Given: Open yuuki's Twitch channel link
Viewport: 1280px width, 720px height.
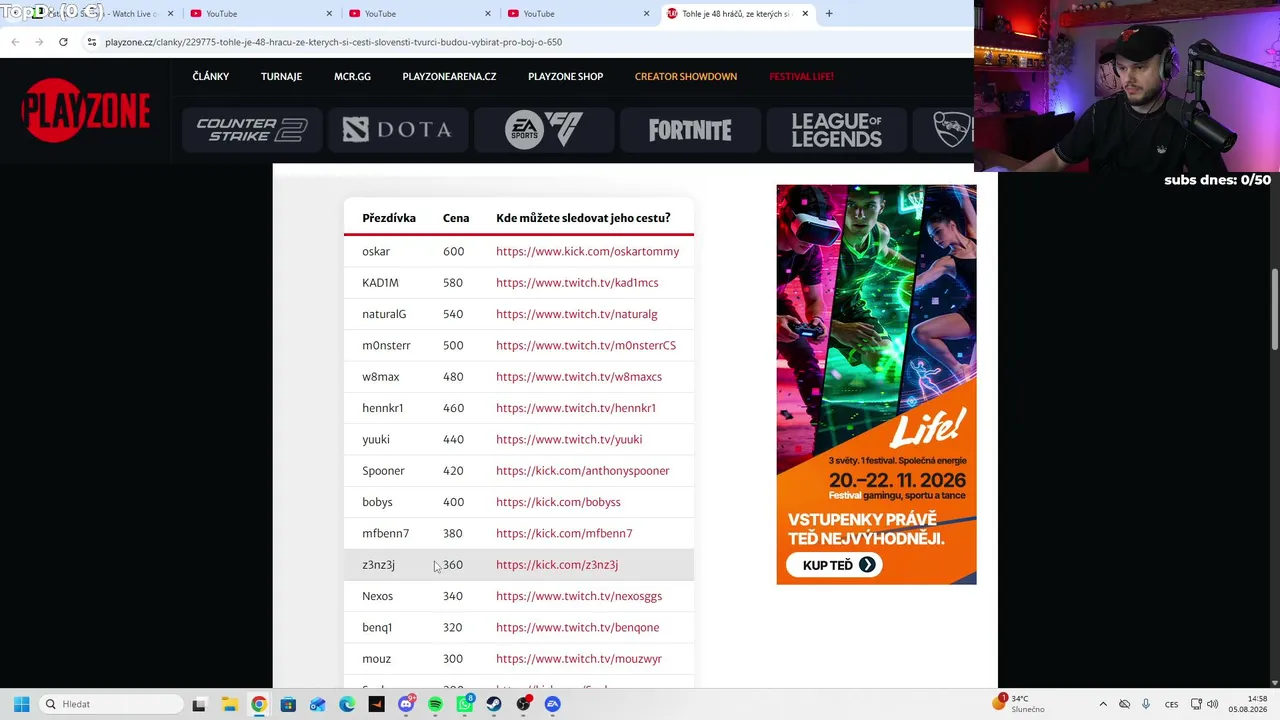Looking at the screenshot, I should (x=569, y=439).
